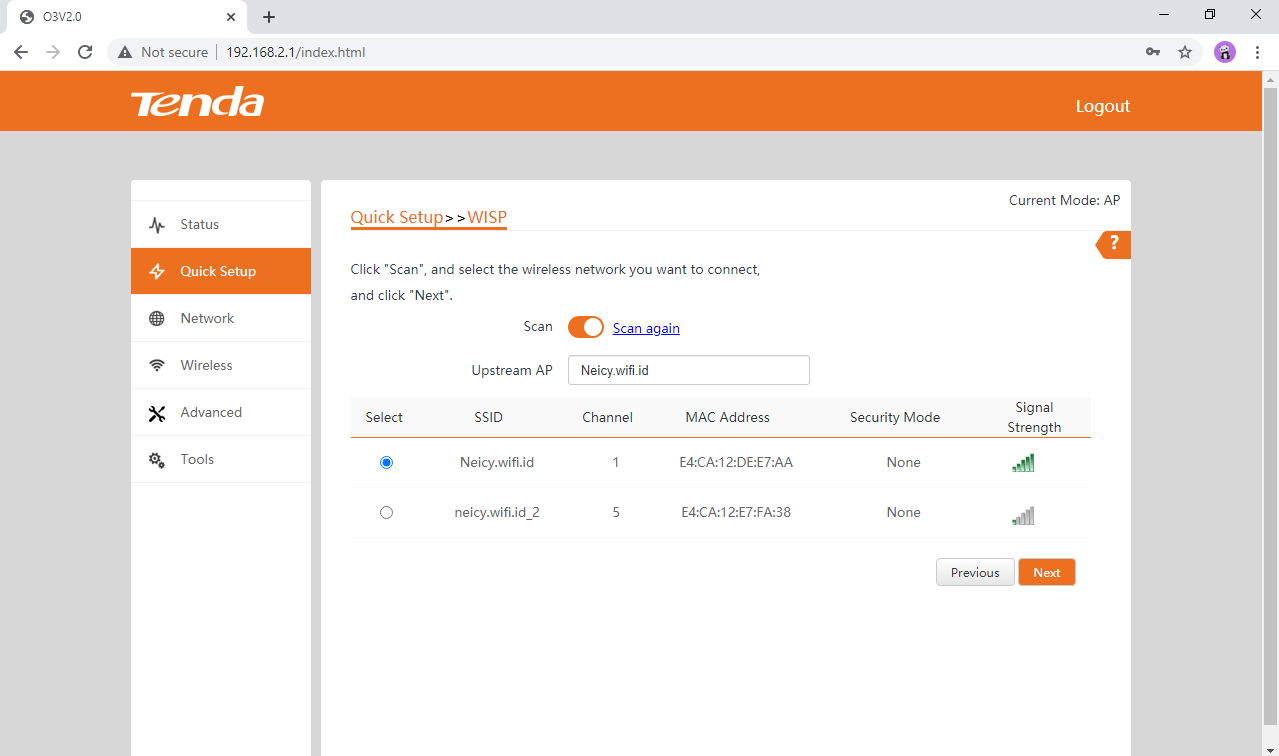Click channel value 5 in second row
1279x756 pixels.
click(616, 512)
